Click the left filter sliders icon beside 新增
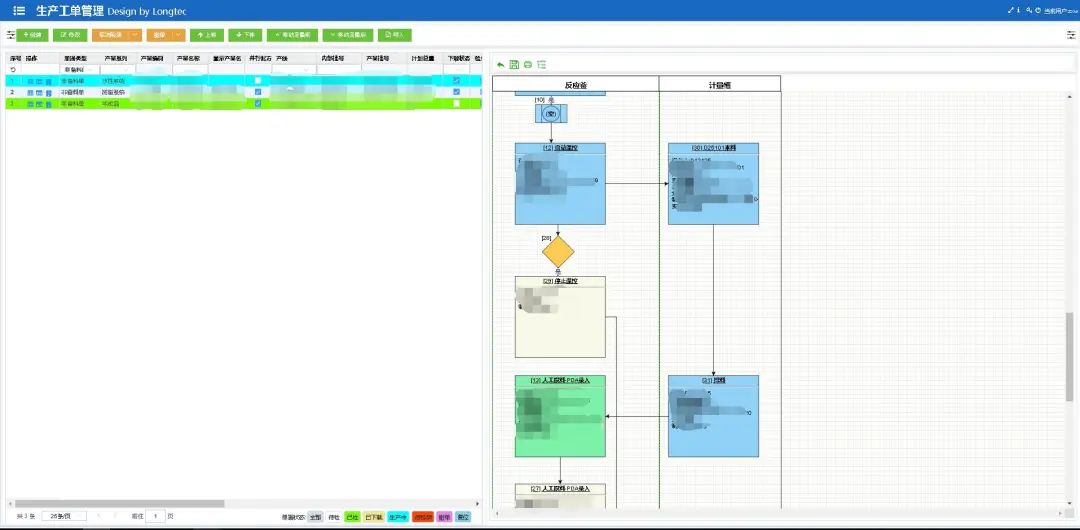1080x530 pixels. click(x=10, y=34)
